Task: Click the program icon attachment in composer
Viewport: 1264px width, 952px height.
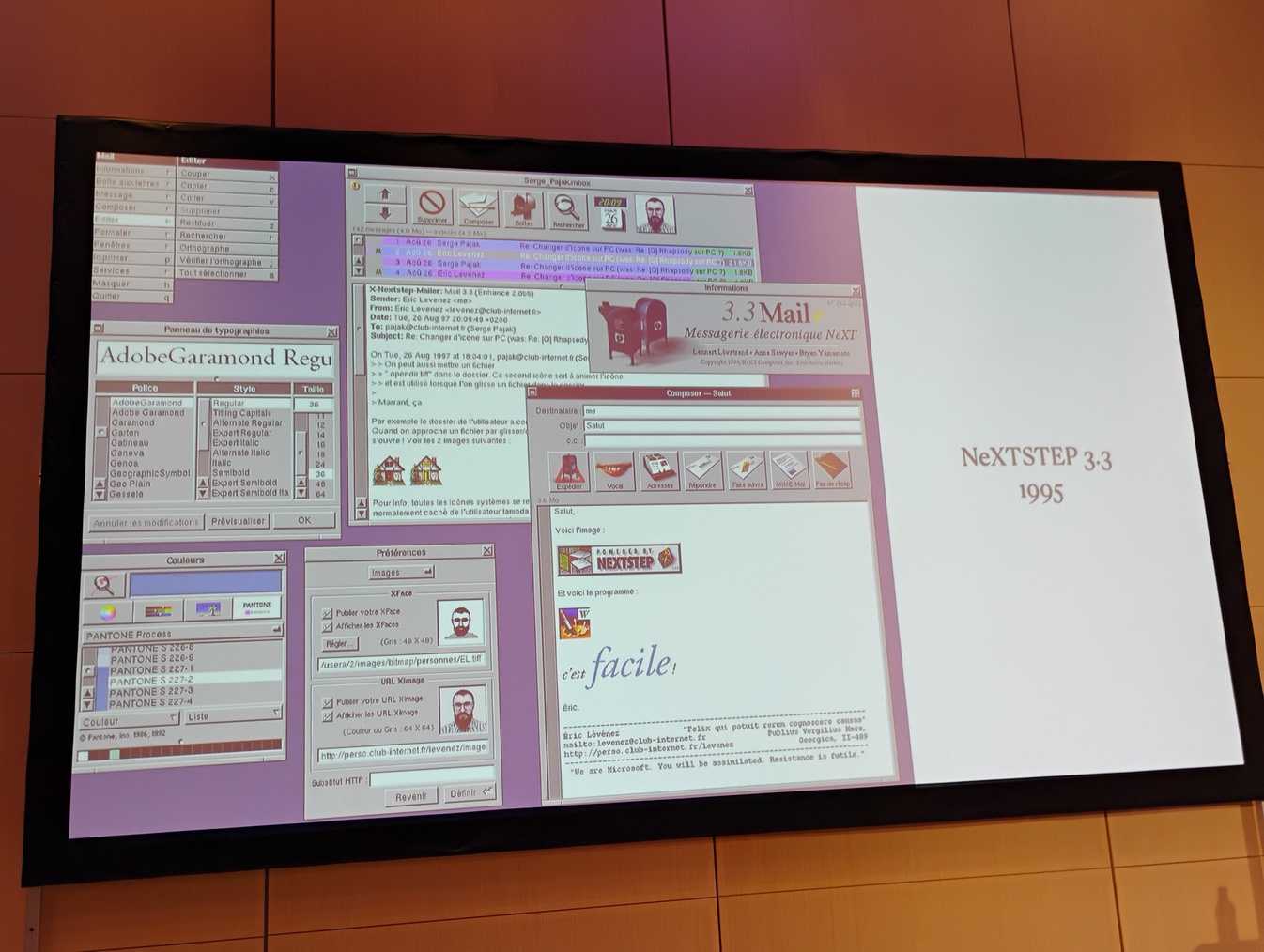Action: click(x=574, y=622)
